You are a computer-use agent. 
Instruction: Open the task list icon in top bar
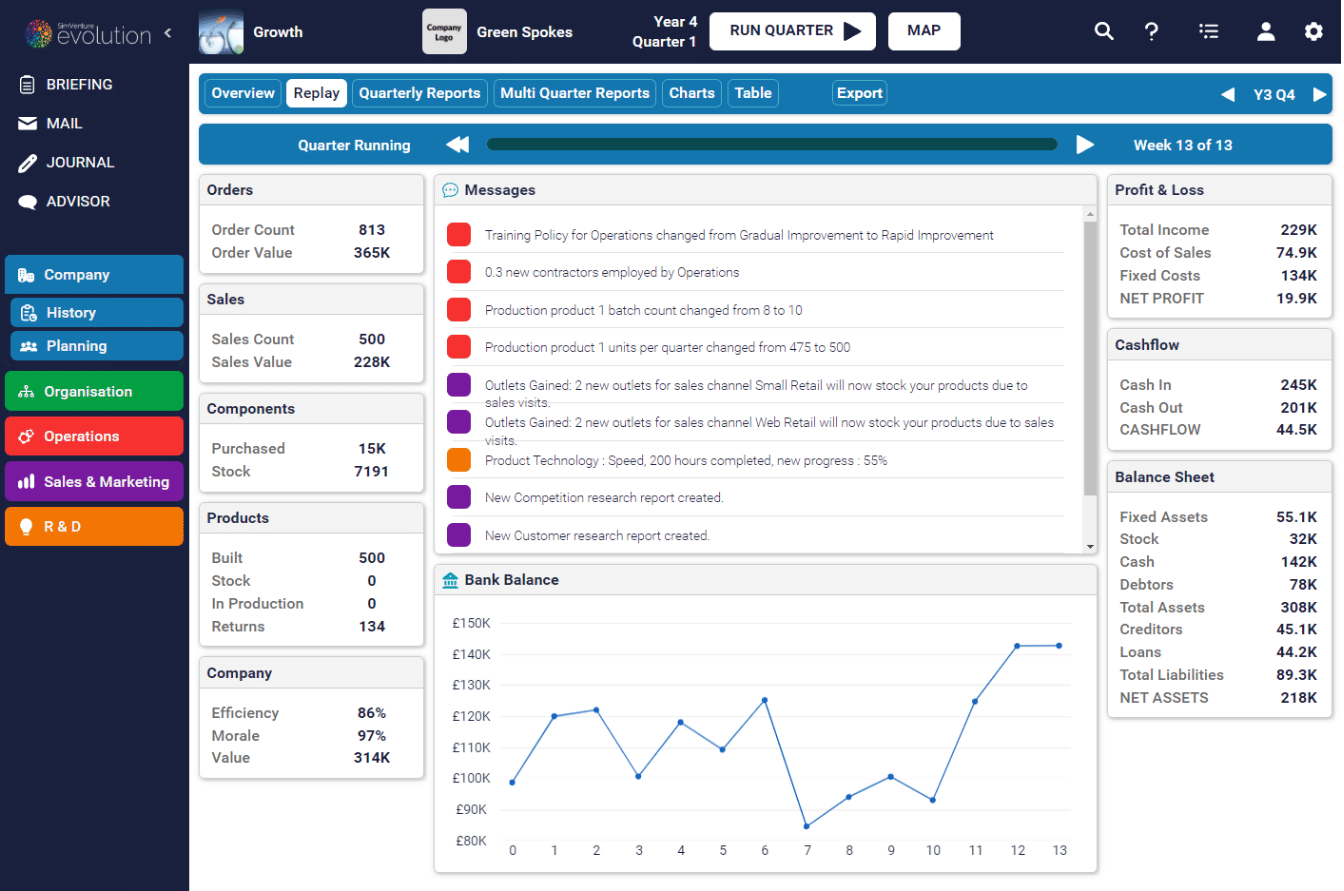[1209, 31]
